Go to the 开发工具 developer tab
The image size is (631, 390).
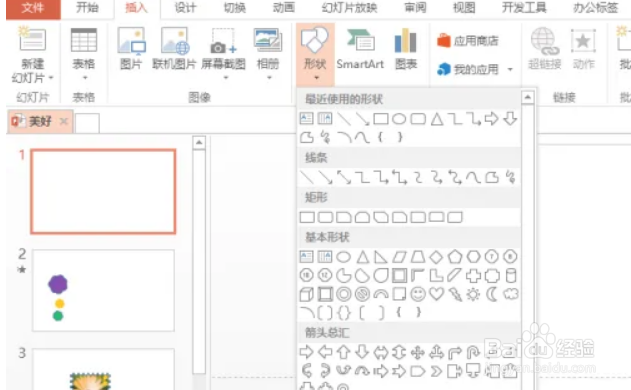pyautogui.click(x=524, y=8)
